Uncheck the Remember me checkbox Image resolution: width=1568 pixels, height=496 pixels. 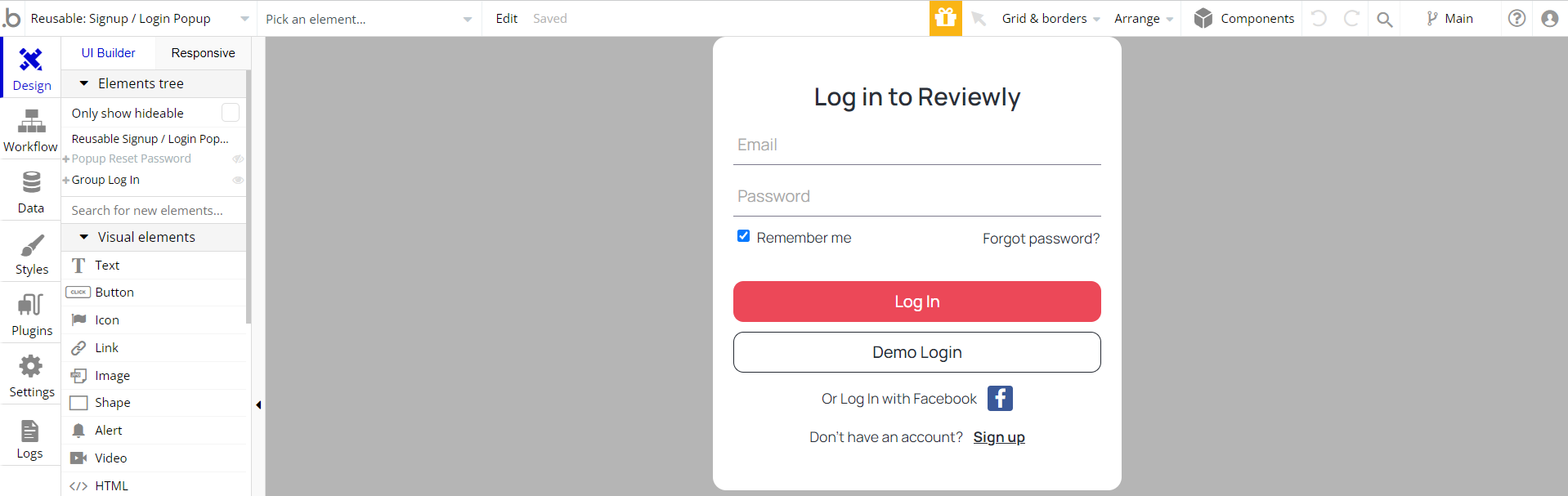743,236
